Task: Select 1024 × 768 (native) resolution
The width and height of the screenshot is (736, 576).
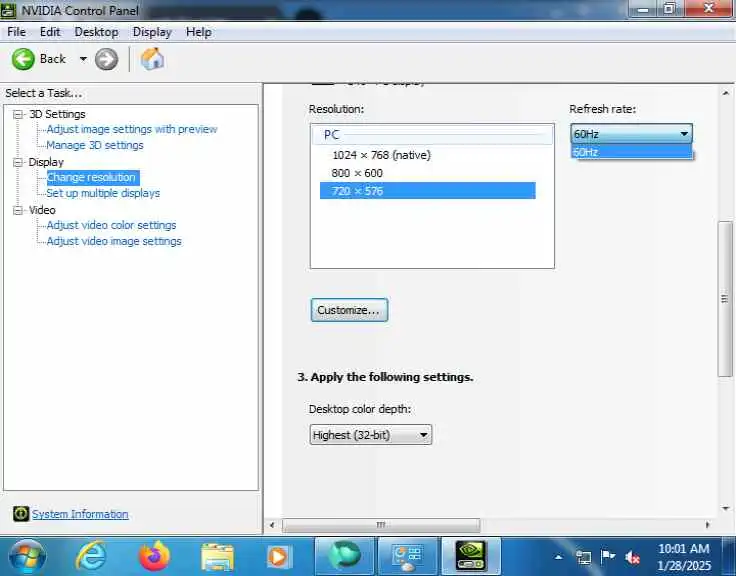Action: (381, 155)
